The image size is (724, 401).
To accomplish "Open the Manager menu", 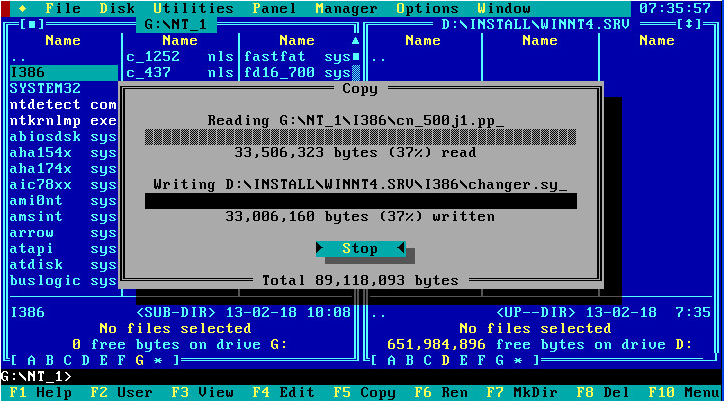I will pos(347,8).
